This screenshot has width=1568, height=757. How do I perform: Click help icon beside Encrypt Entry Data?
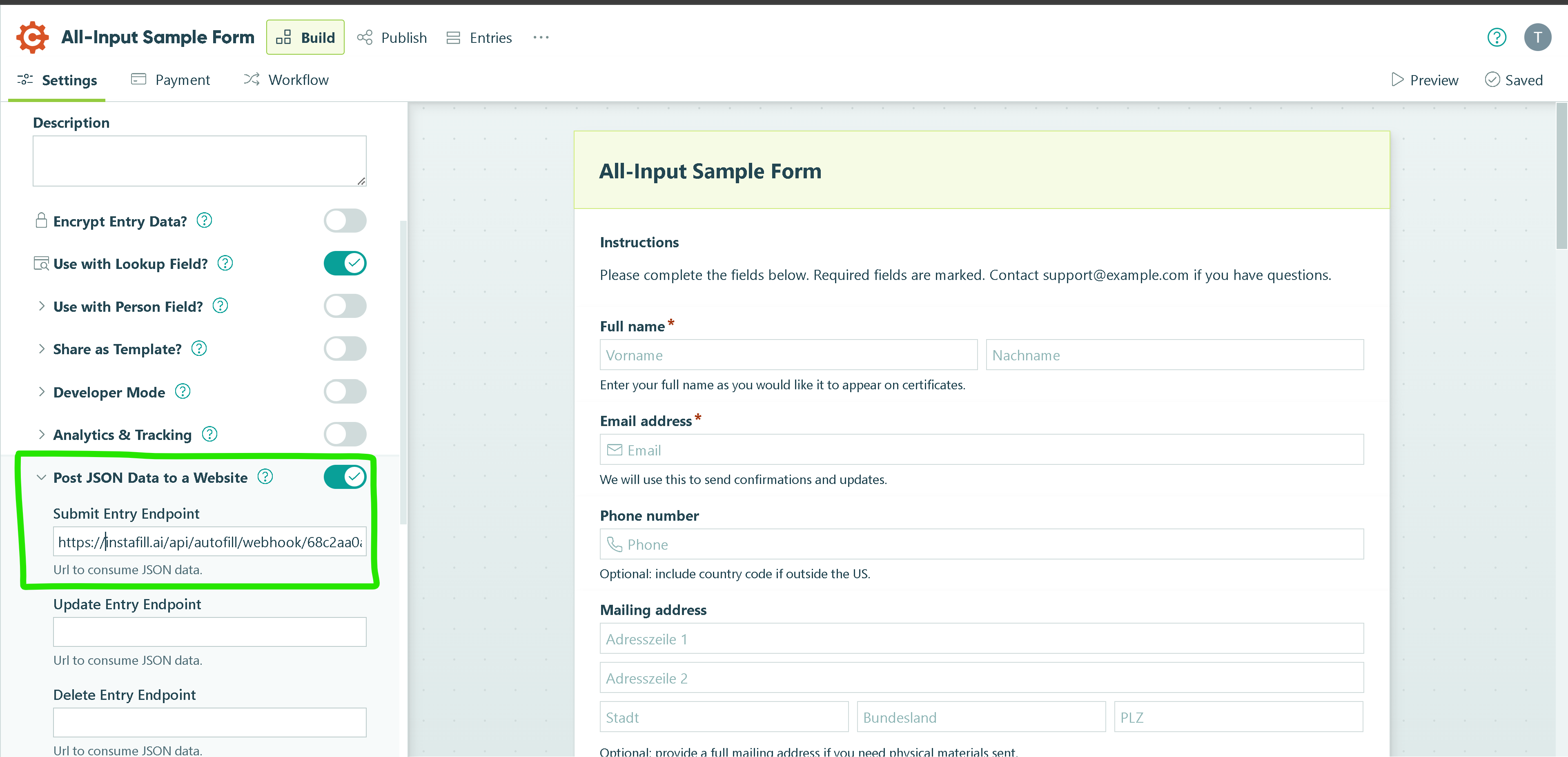pyautogui.click(x=205, y=220)
